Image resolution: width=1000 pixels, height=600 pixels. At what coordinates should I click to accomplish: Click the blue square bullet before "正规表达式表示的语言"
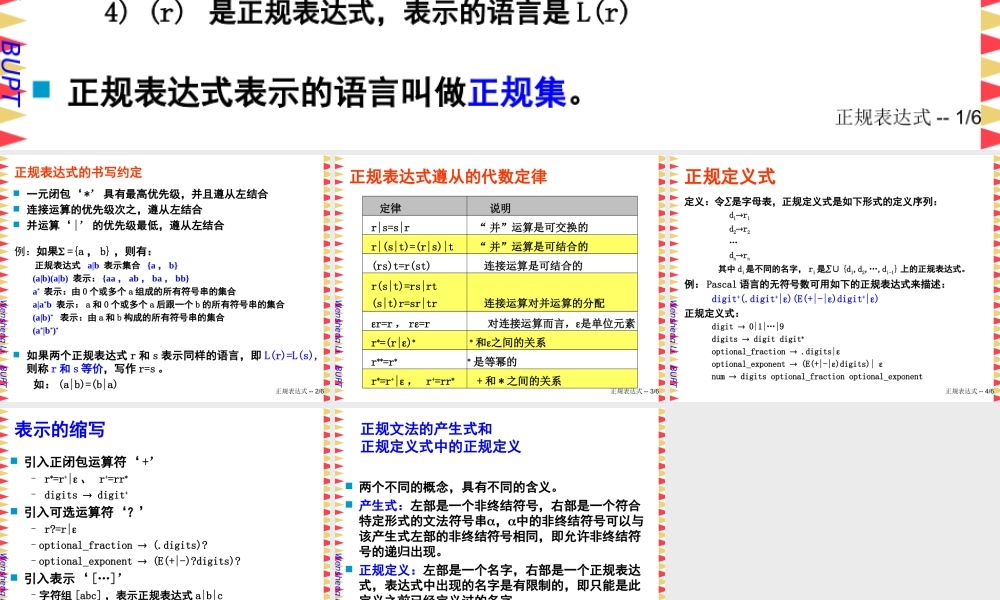[x=41, y=89]
